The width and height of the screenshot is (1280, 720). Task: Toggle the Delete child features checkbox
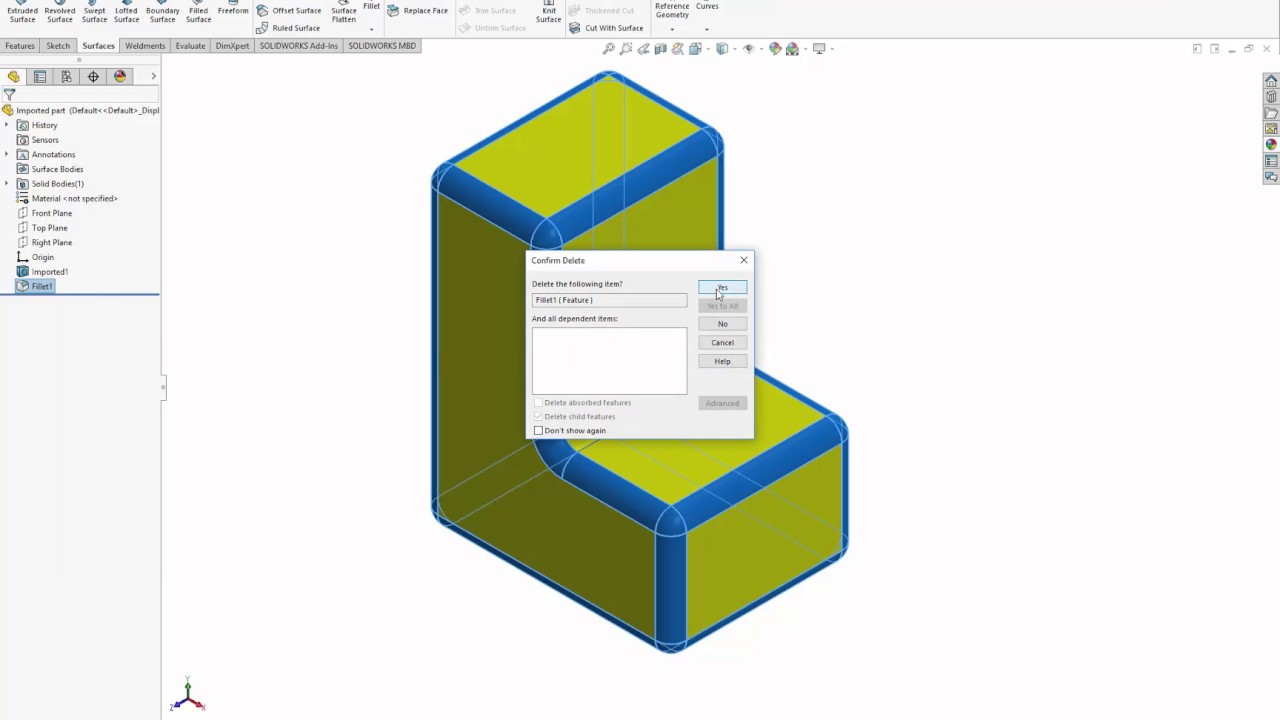click(539, 416)
